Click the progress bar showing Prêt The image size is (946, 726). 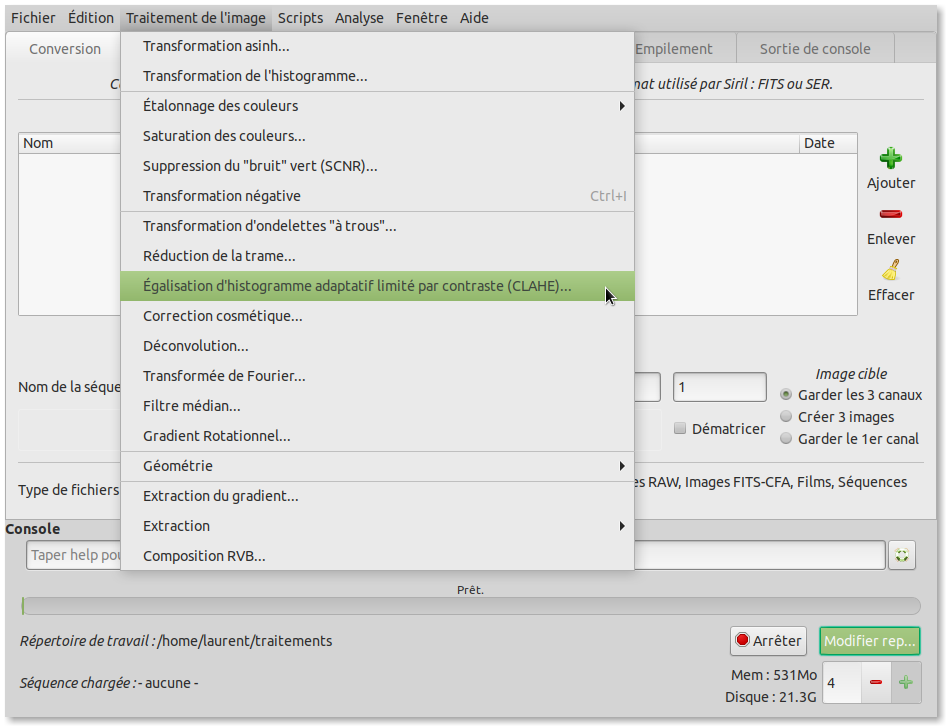pyautogui.click(x=471, y=606)
